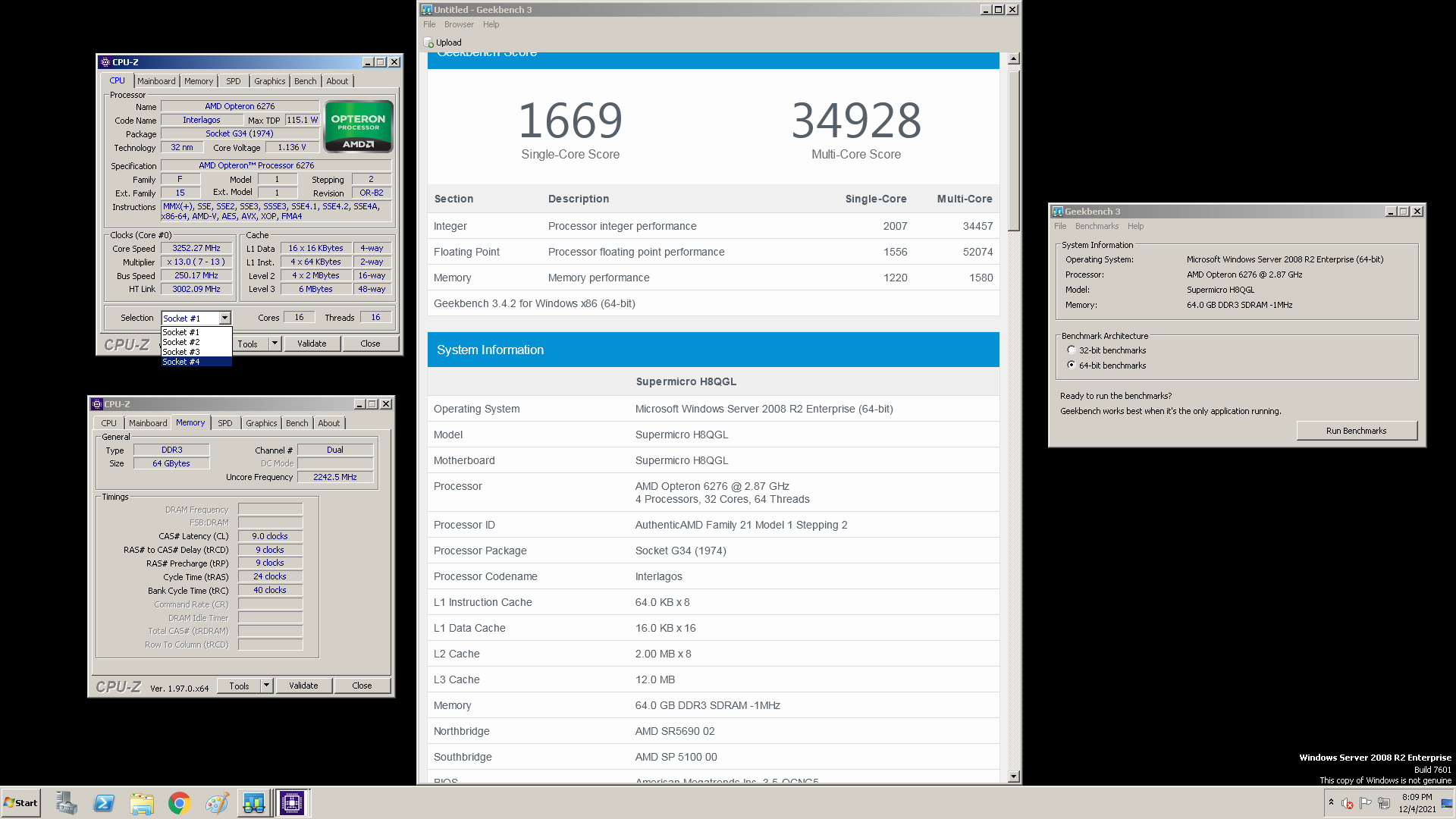1456x819 pixels.
Task: Click the lower CPU-Z window title icon
Action: point(97,404)
